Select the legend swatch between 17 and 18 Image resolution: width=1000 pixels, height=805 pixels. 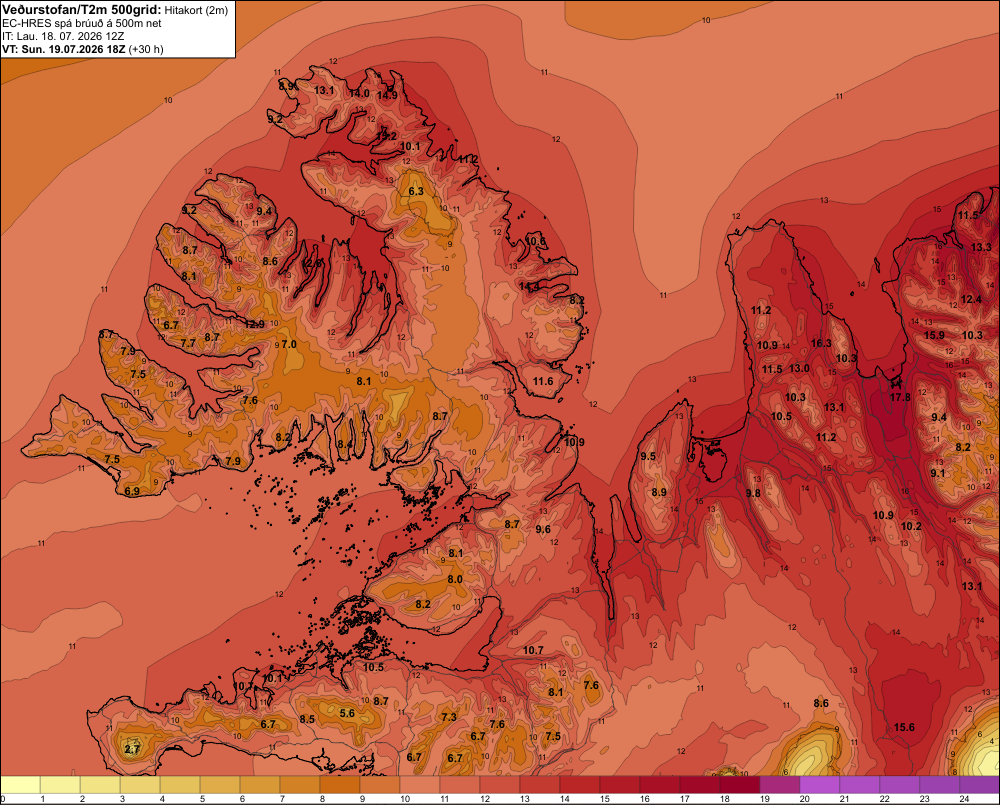tap(700, 785)
